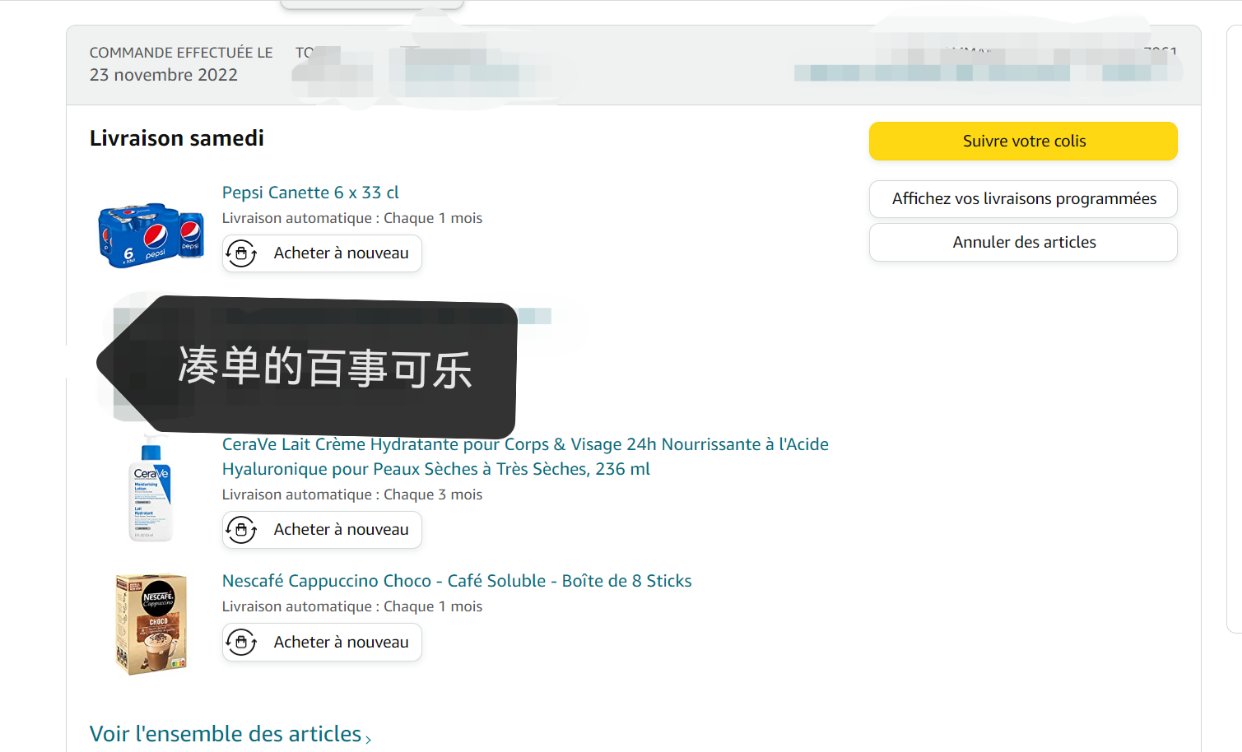This screenshot has height=752, width=1242.
Task: Click the COMMANDE EFFECTUÉE LE label
Action: point(181,53)
